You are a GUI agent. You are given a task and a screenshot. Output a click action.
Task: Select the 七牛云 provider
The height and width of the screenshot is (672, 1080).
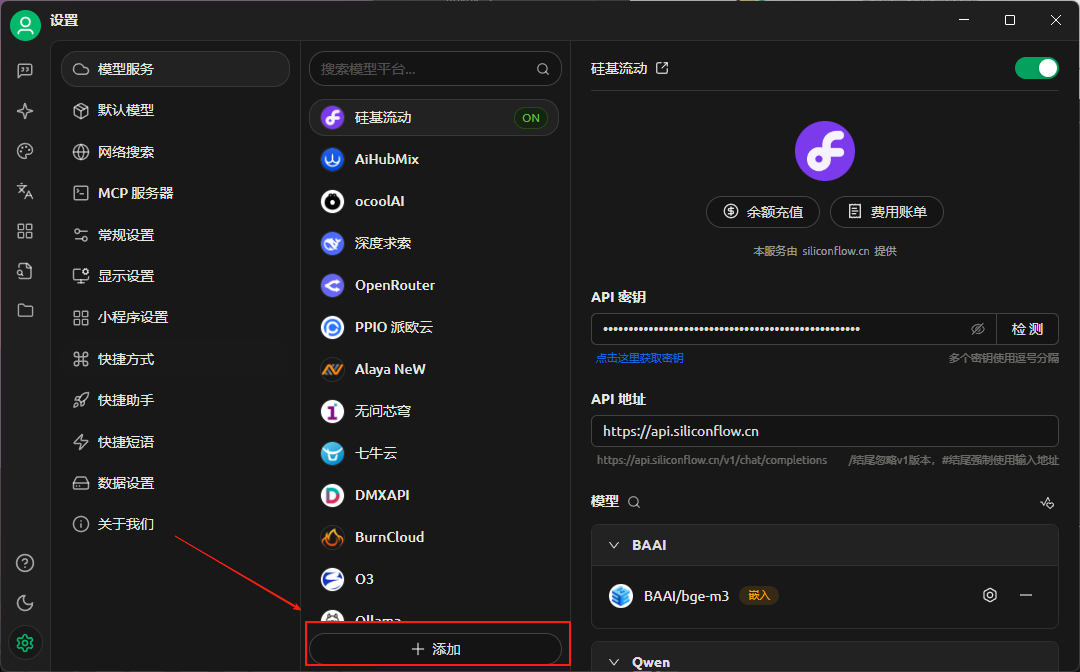[434, 453]
